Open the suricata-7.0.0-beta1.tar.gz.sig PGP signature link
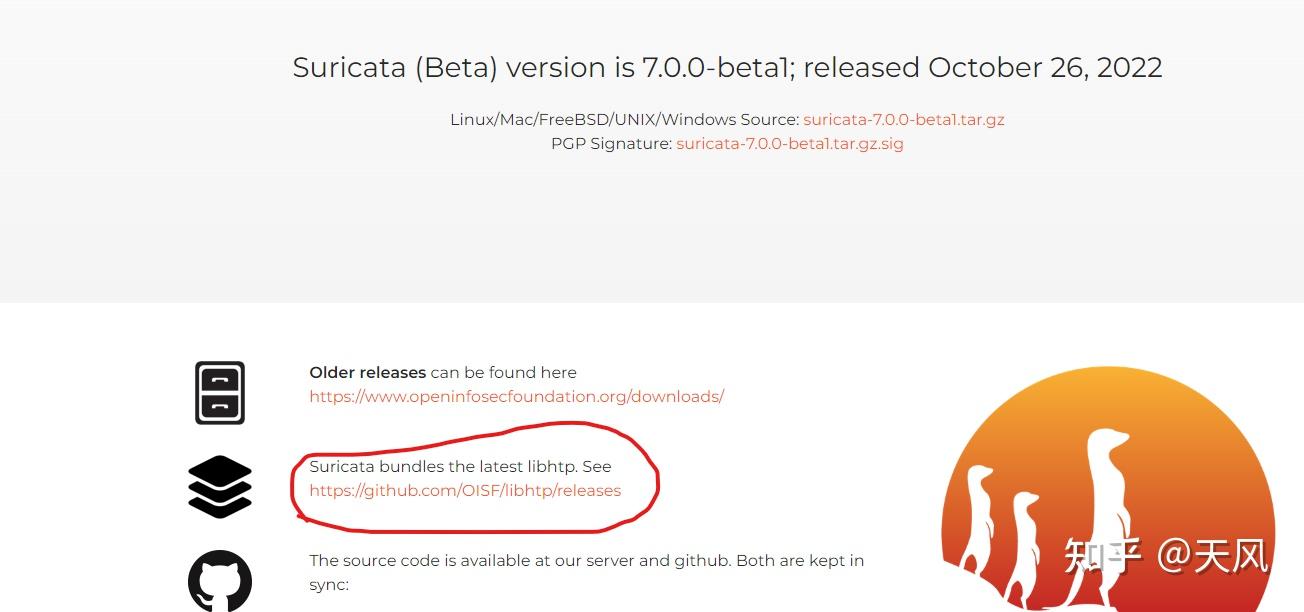The width and height of the screenshot is (1304, 612). tap(790, 143)
